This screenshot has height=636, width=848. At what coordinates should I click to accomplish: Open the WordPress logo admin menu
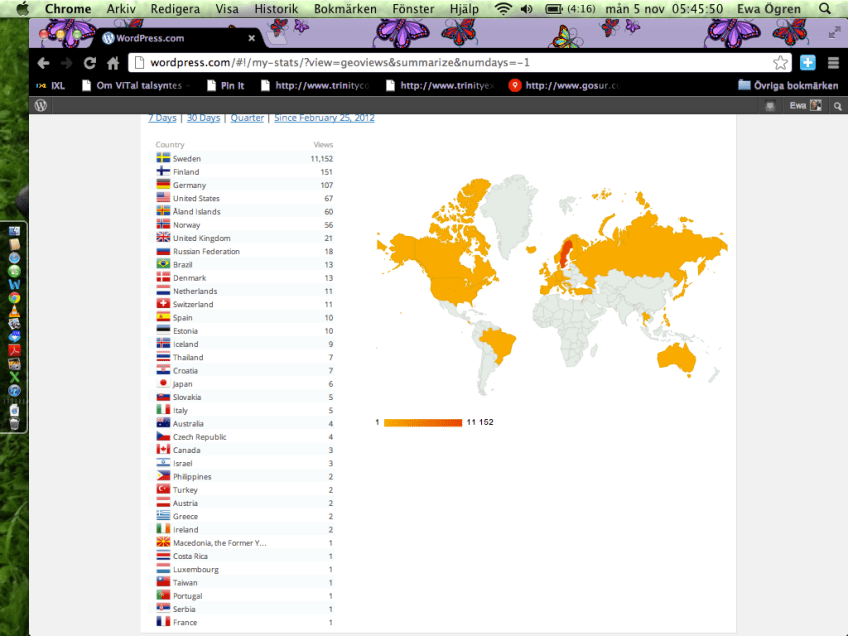pyautogui.click(x=41, y=105)
